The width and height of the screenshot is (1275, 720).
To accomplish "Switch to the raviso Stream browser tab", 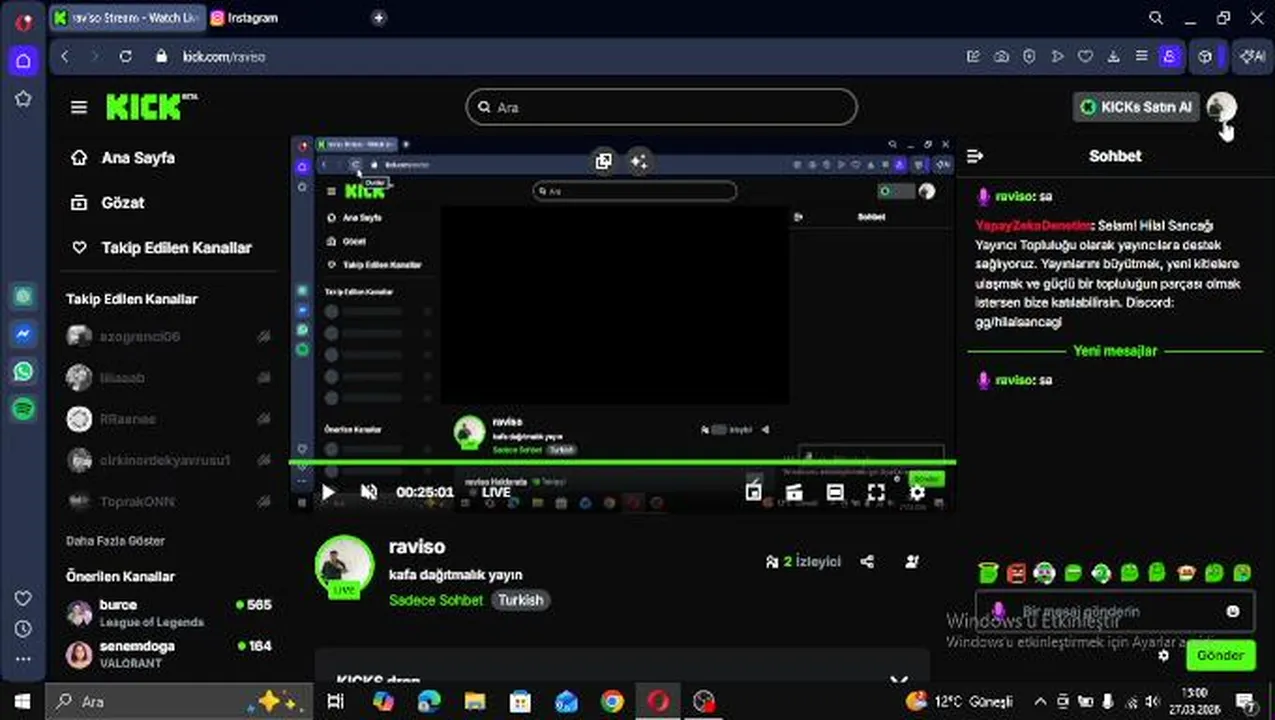I will point(127,18).
